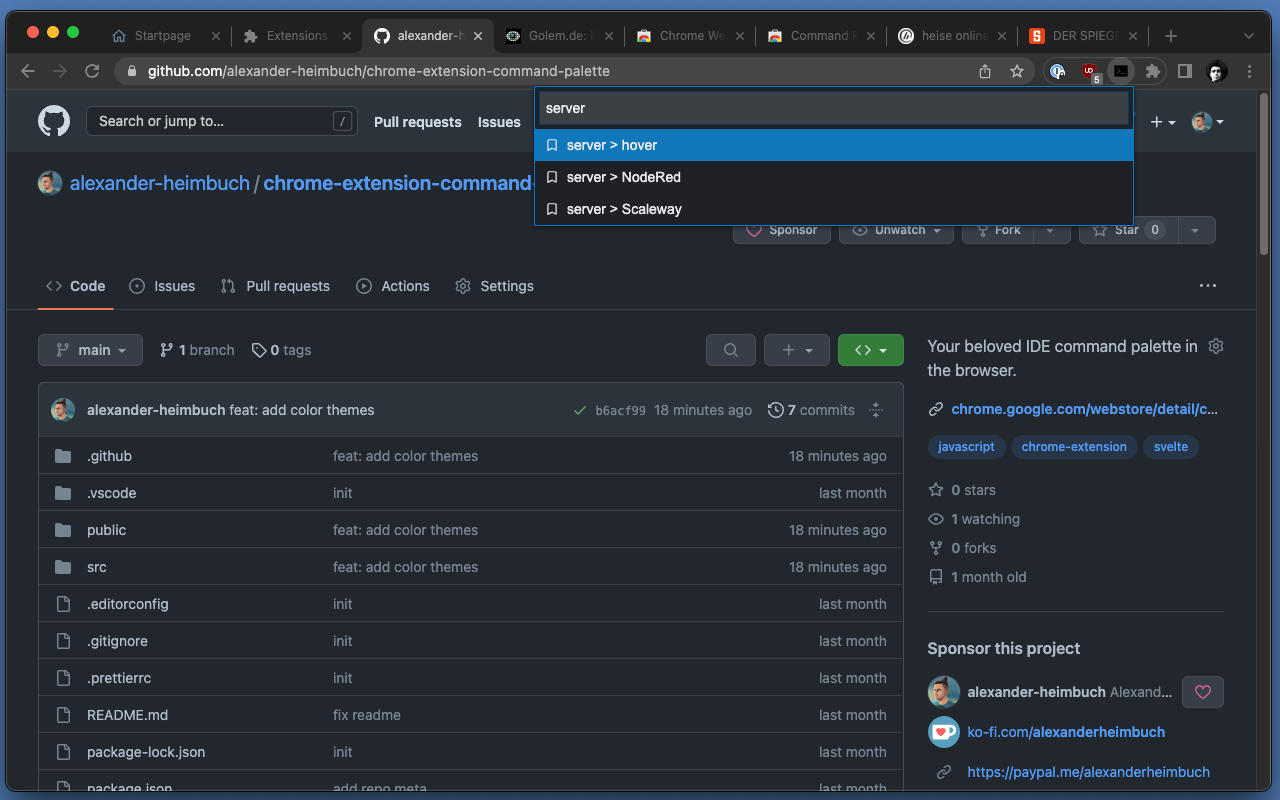
Task: Open the Extensions puzzle-piece menu
Action: click(1153, 71)
